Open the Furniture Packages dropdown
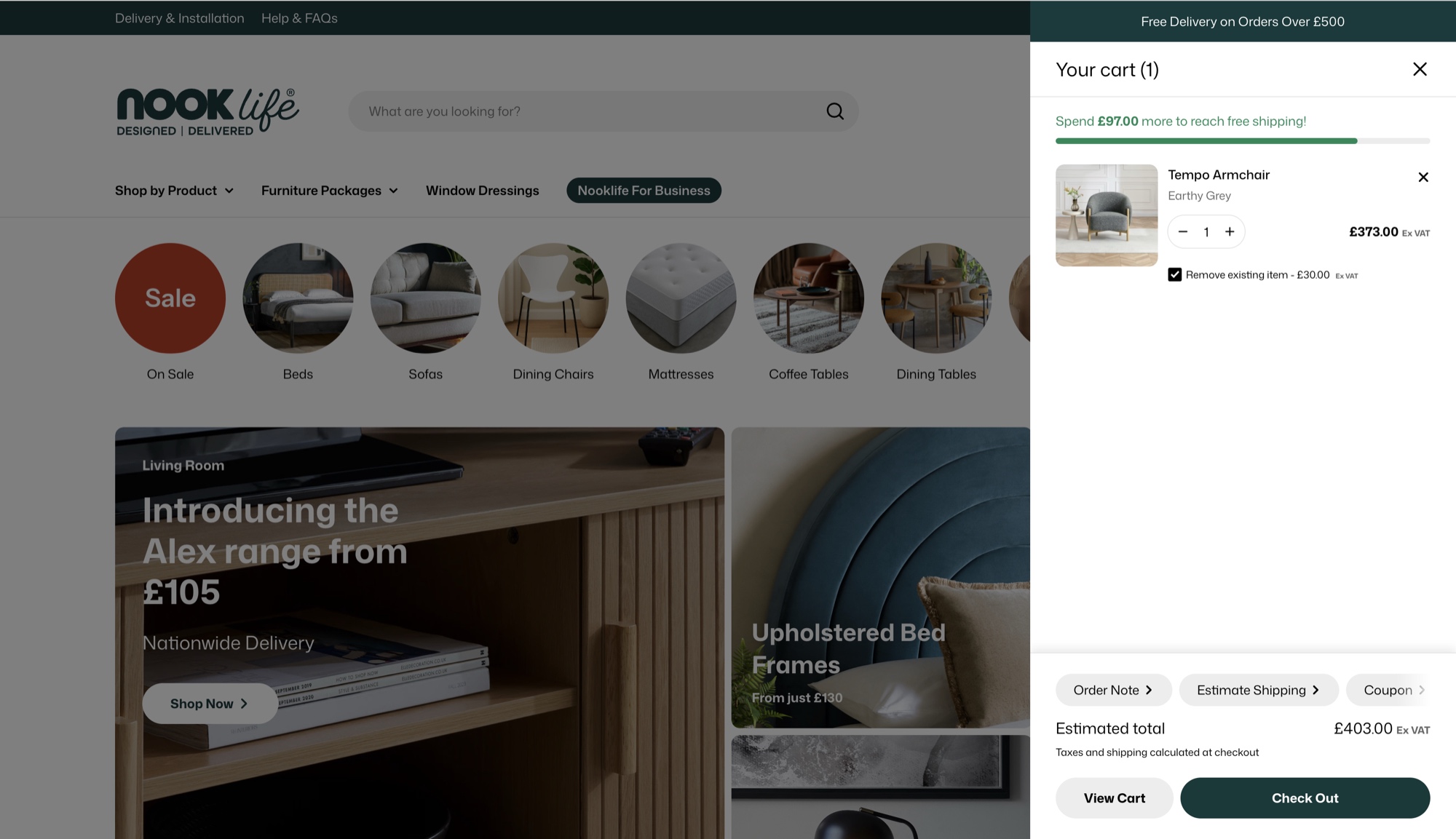Image resolution: width=1456 pixels, height=839 pixels. (x=328, y=190)
